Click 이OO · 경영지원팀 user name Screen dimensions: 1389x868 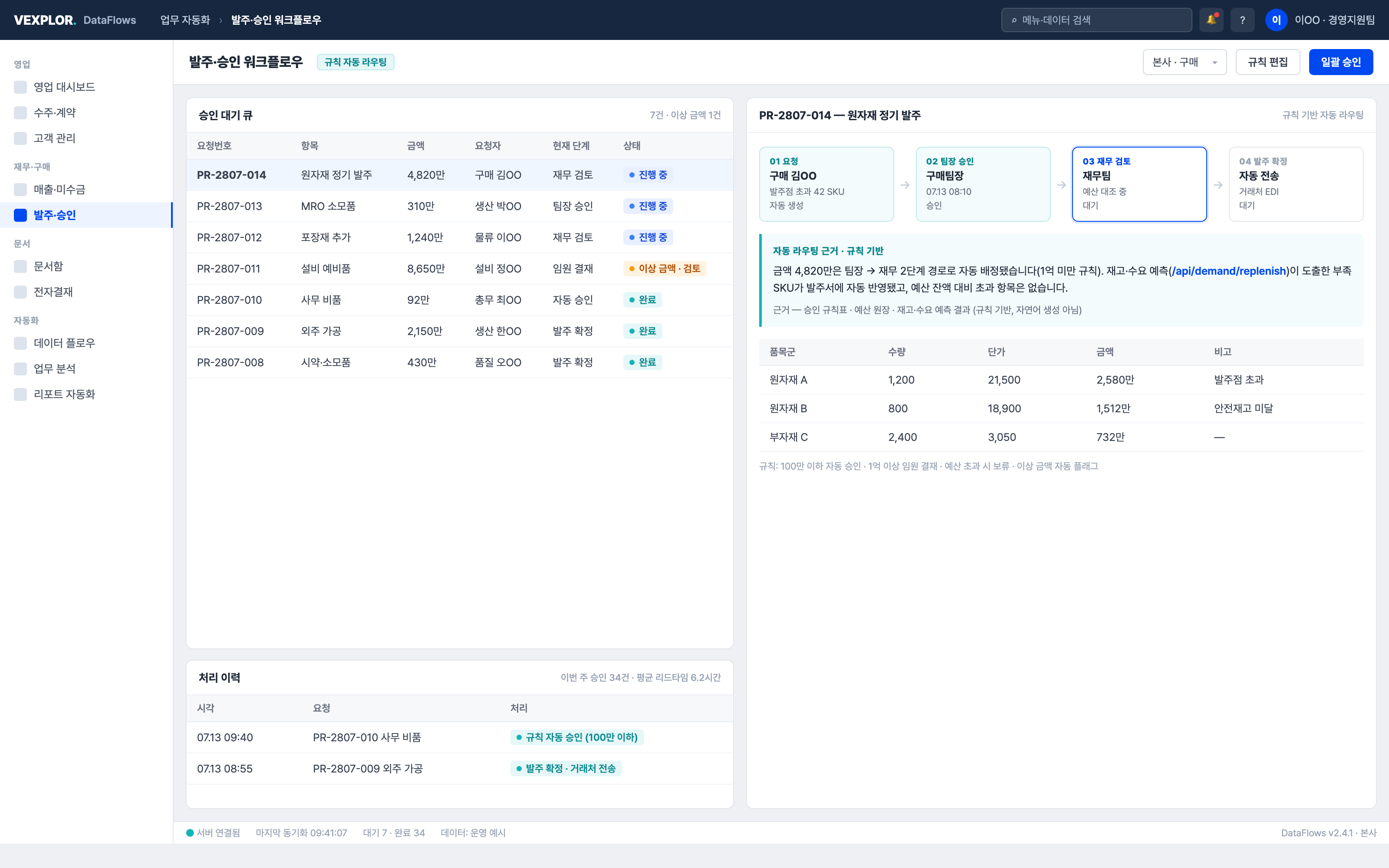(1334, 20)
